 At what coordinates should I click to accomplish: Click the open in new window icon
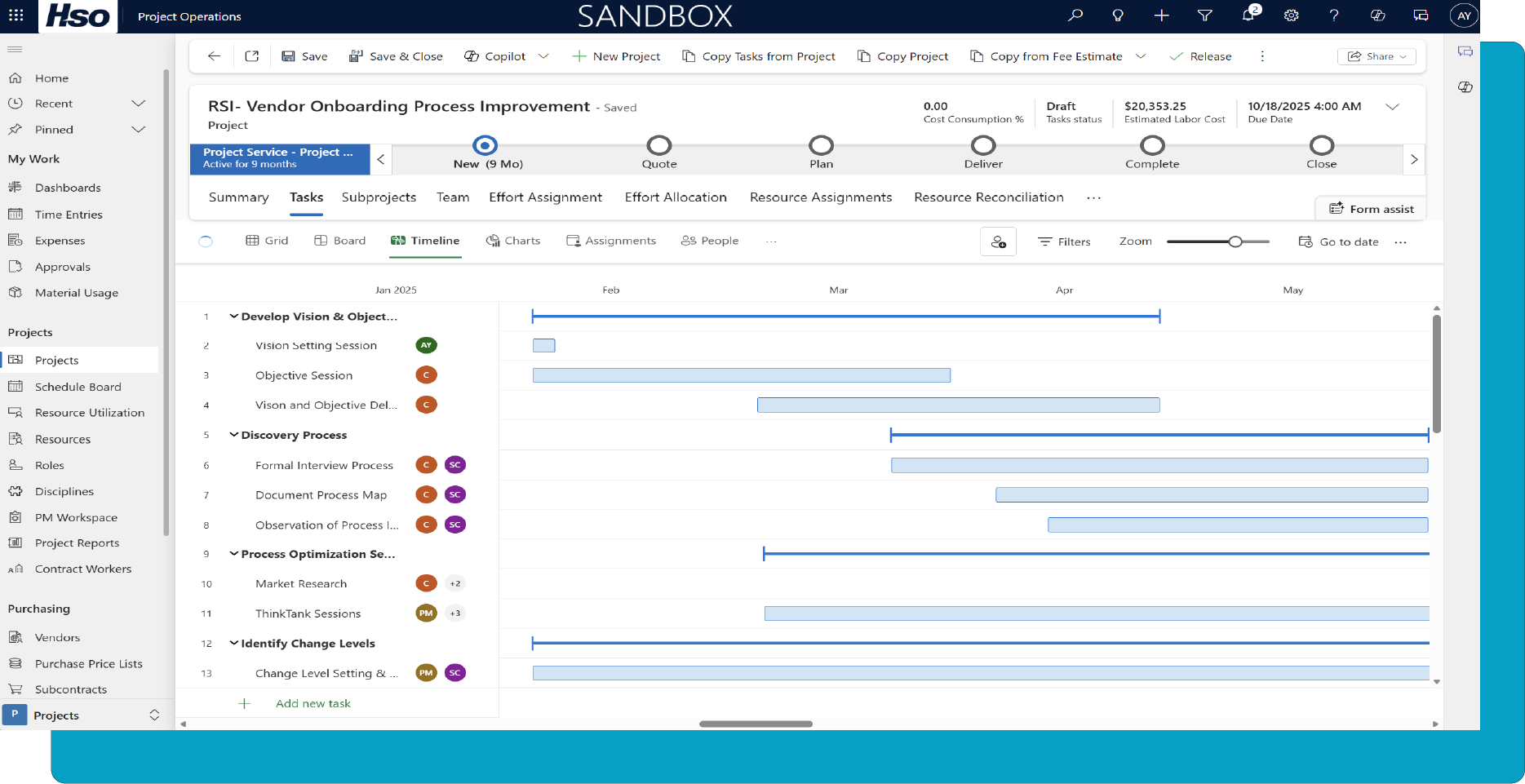pyautogui.click(x=252, y=56)
